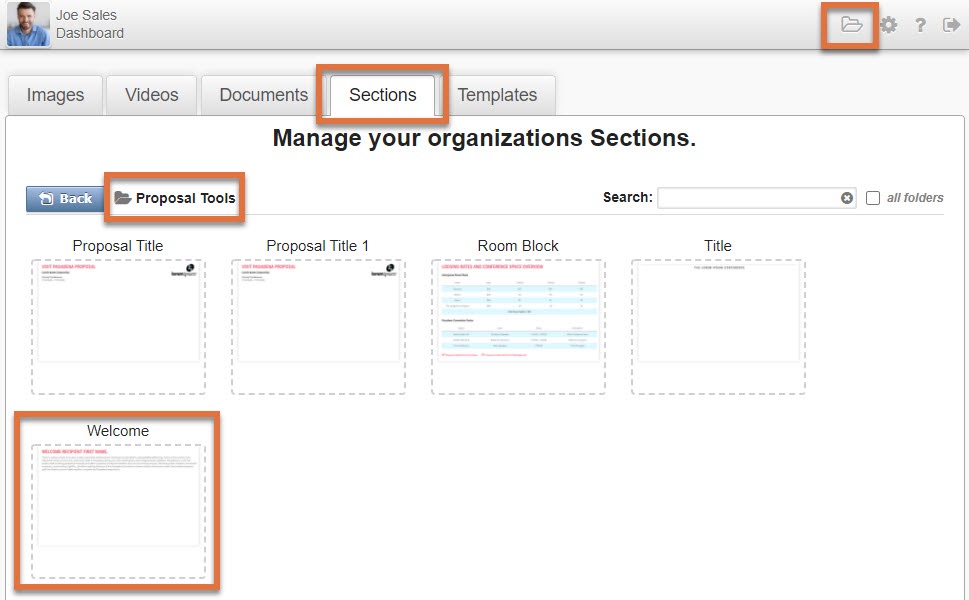Image resolution: width=969 pixels, height=600 pixels.
Task: Open settings gear icon
Action: coord(889,25)
